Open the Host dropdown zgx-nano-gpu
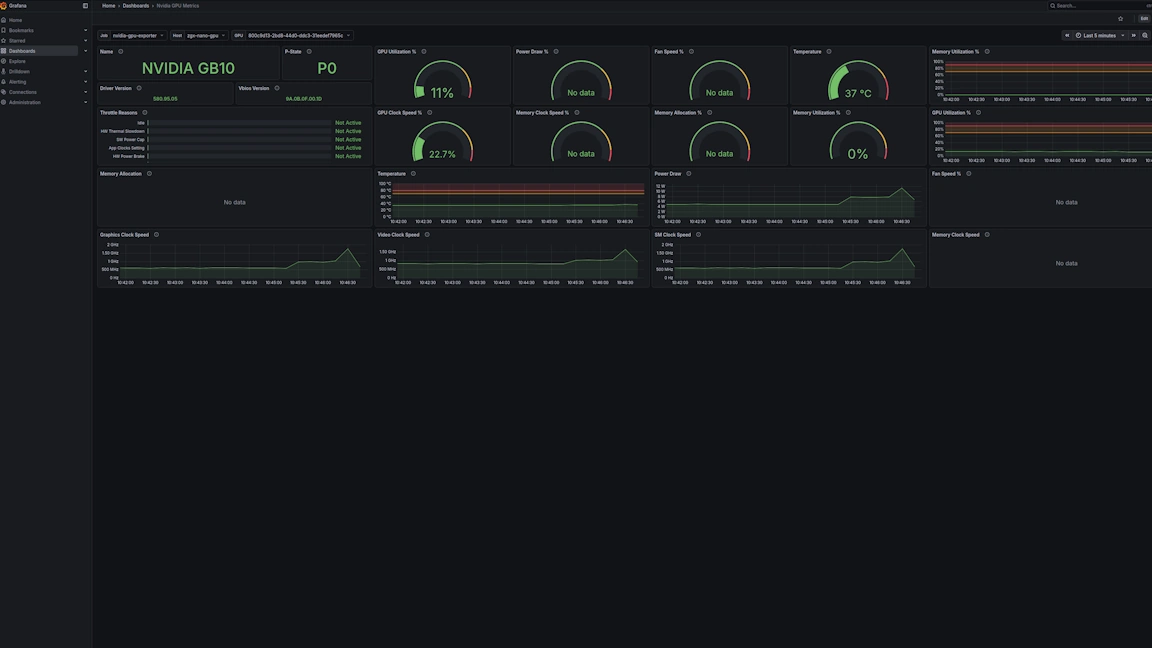The height and width of the screenshot is (648, 1152). coord(205,35)
